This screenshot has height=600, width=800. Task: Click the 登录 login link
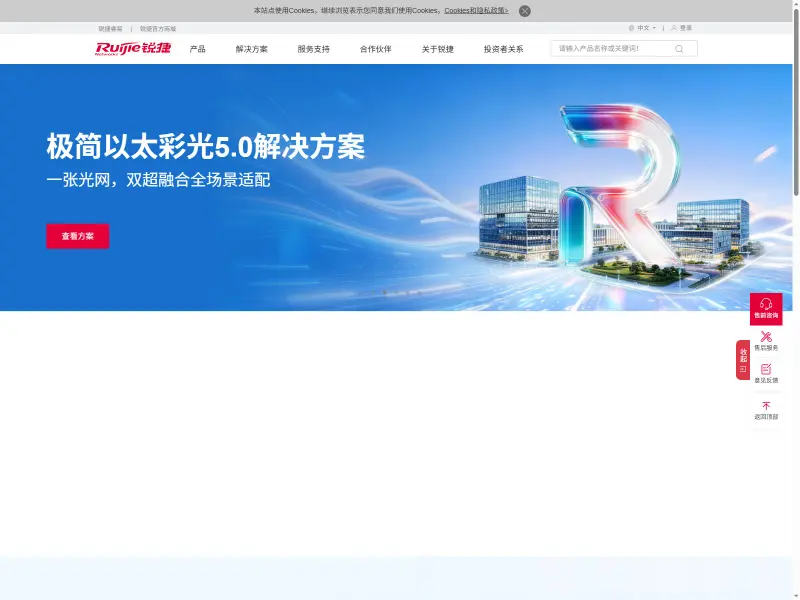686,28
